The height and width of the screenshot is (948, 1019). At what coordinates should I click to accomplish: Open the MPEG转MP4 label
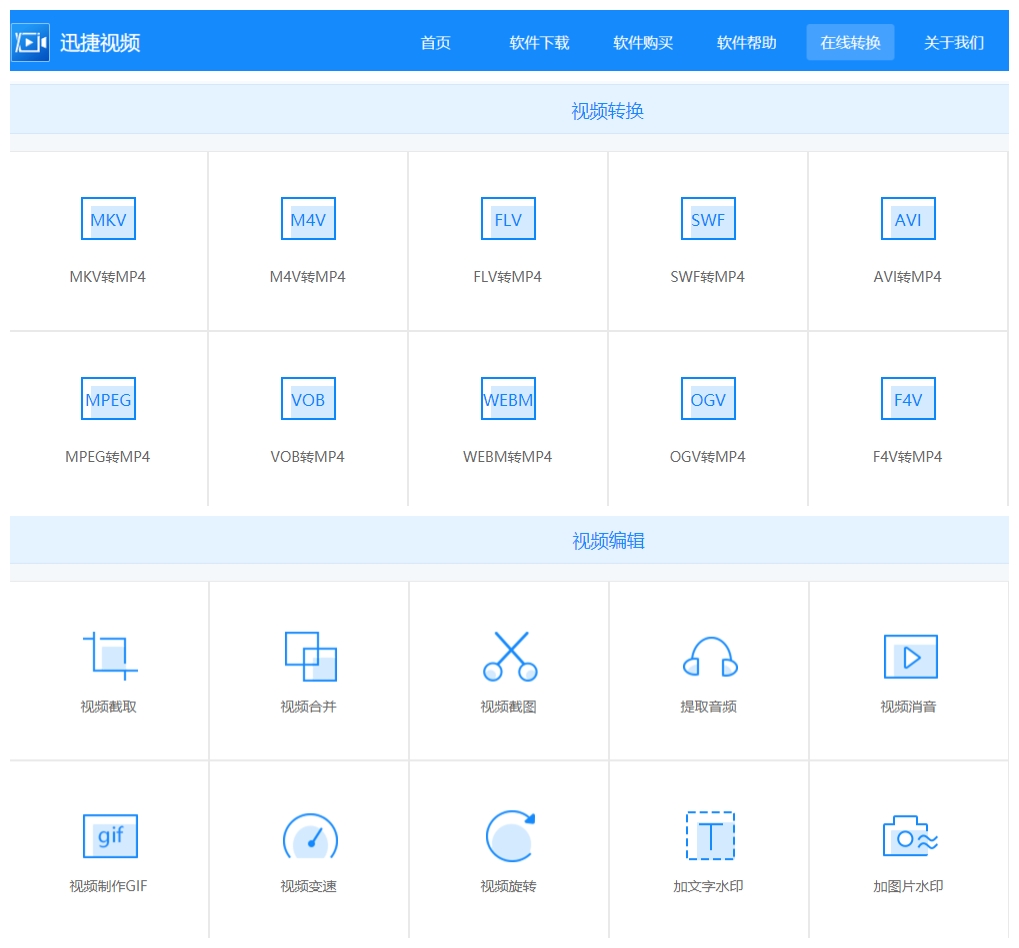pos(108,457)
